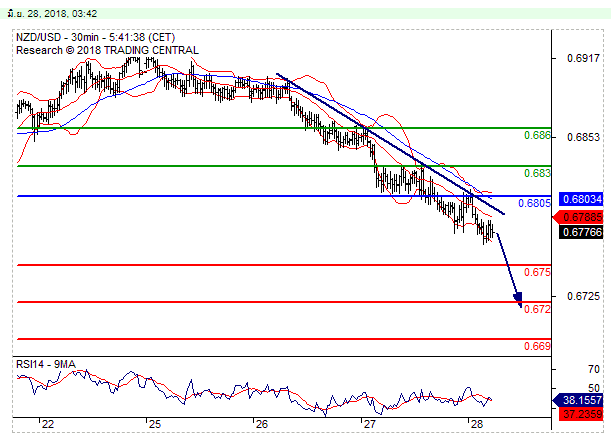Viewport: 611px width, 441px height.
Task: Click the red 37.2359 RSI value tag
Action: tap(581, 413)
